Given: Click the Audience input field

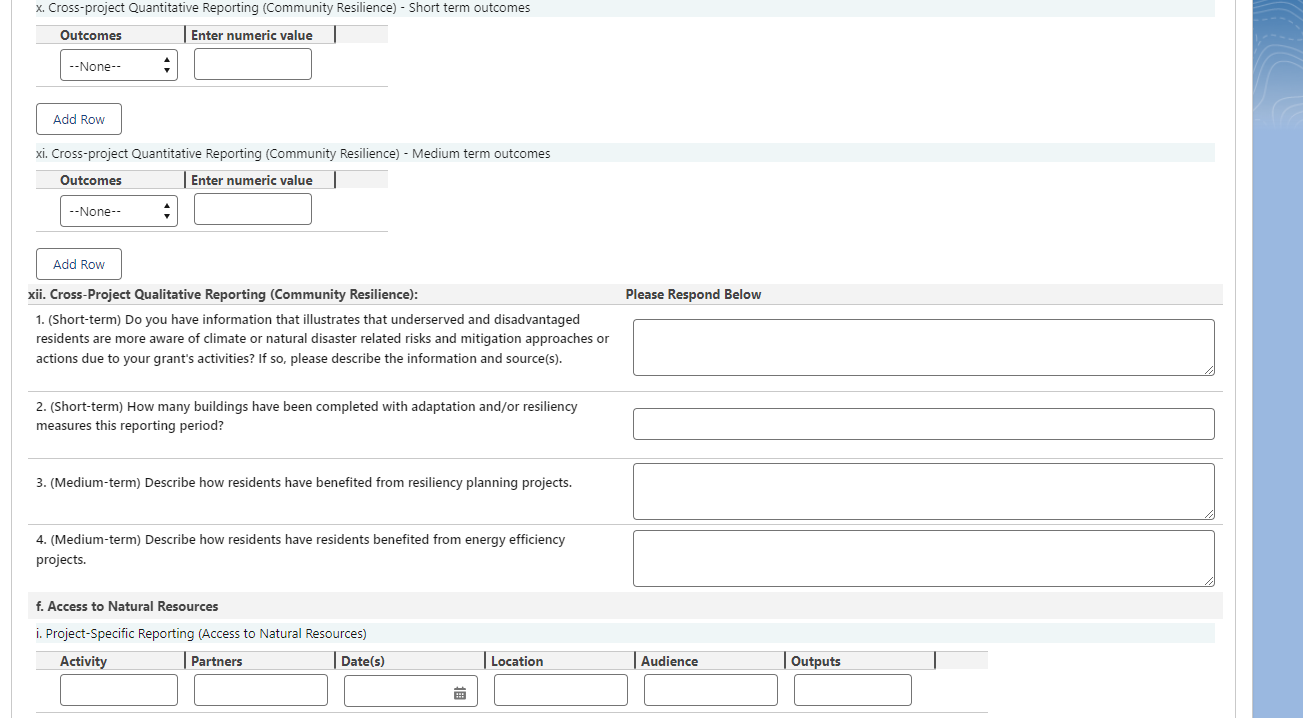Looking at the screenshot, I should coord(710,690).
